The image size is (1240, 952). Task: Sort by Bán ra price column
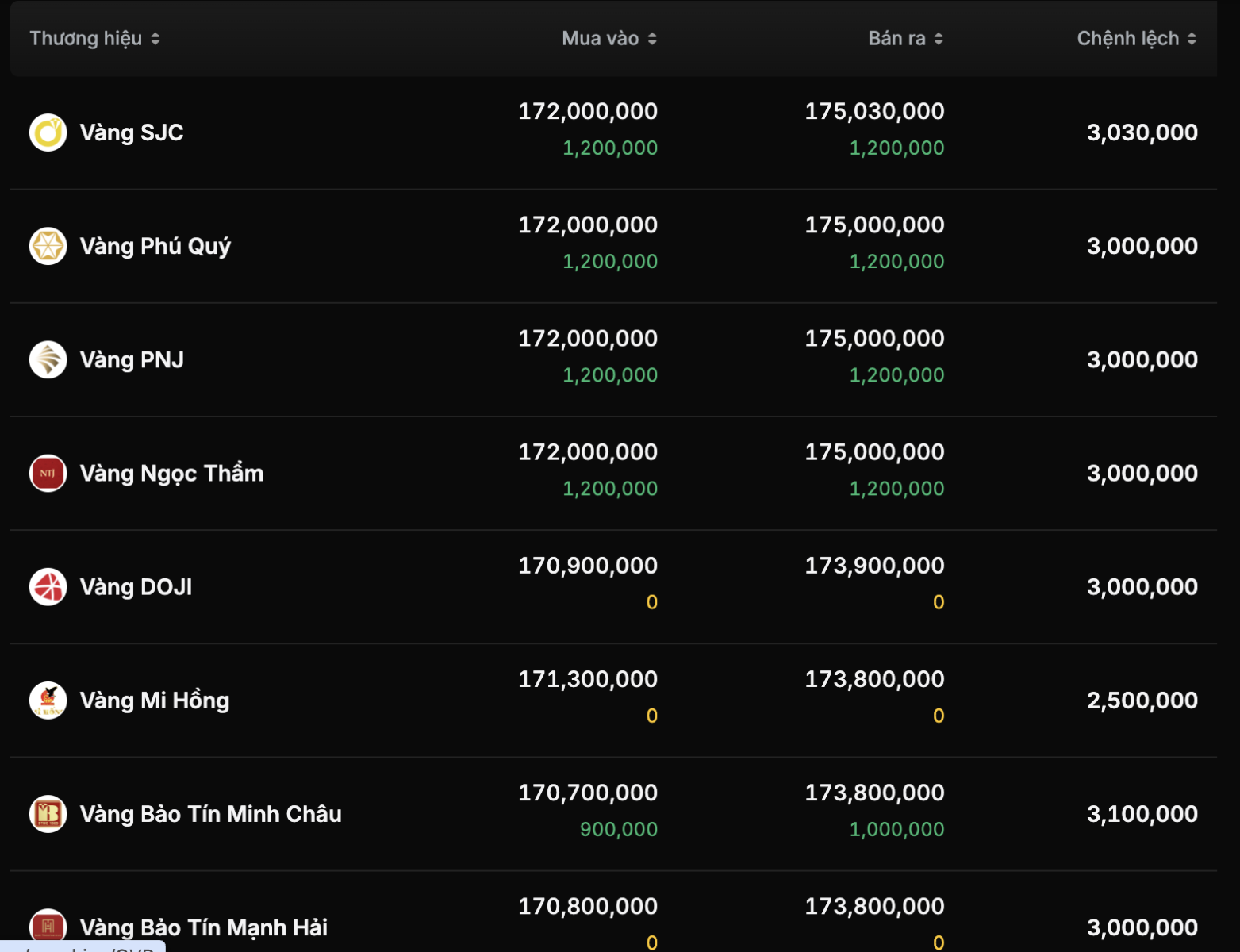(x=905, y=39)
